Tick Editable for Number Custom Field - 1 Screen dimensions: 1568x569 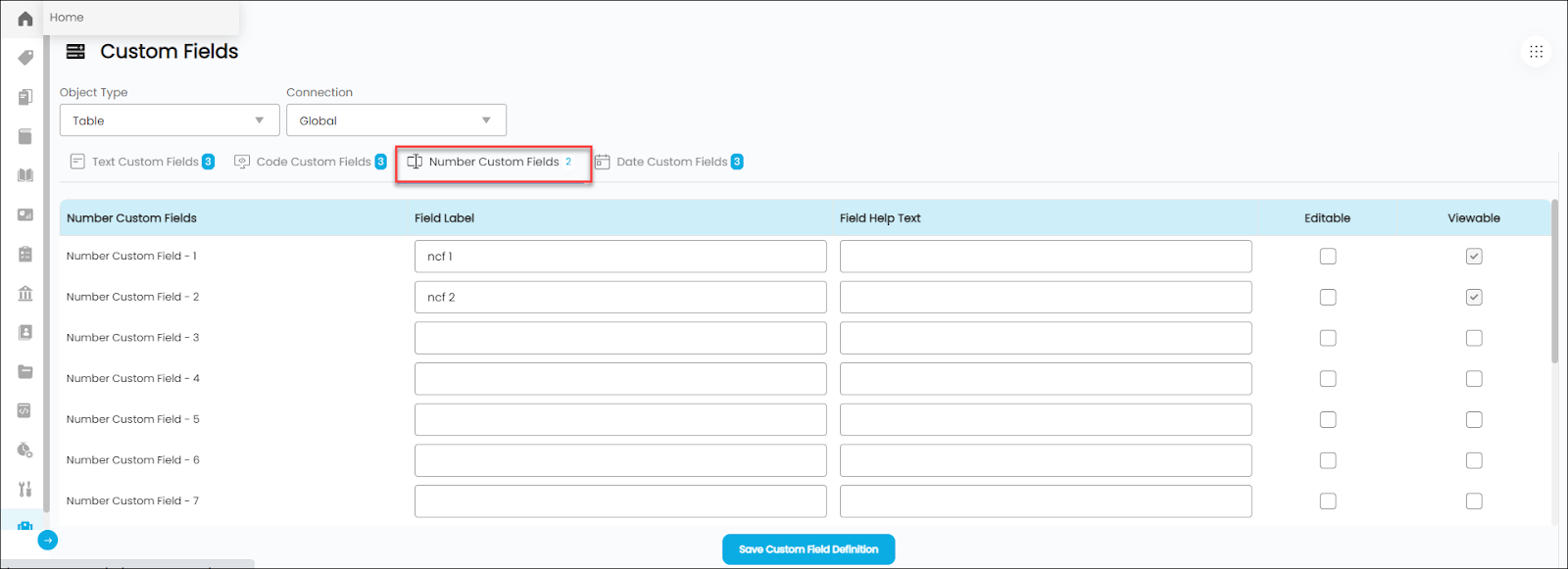click(1328, 257)
